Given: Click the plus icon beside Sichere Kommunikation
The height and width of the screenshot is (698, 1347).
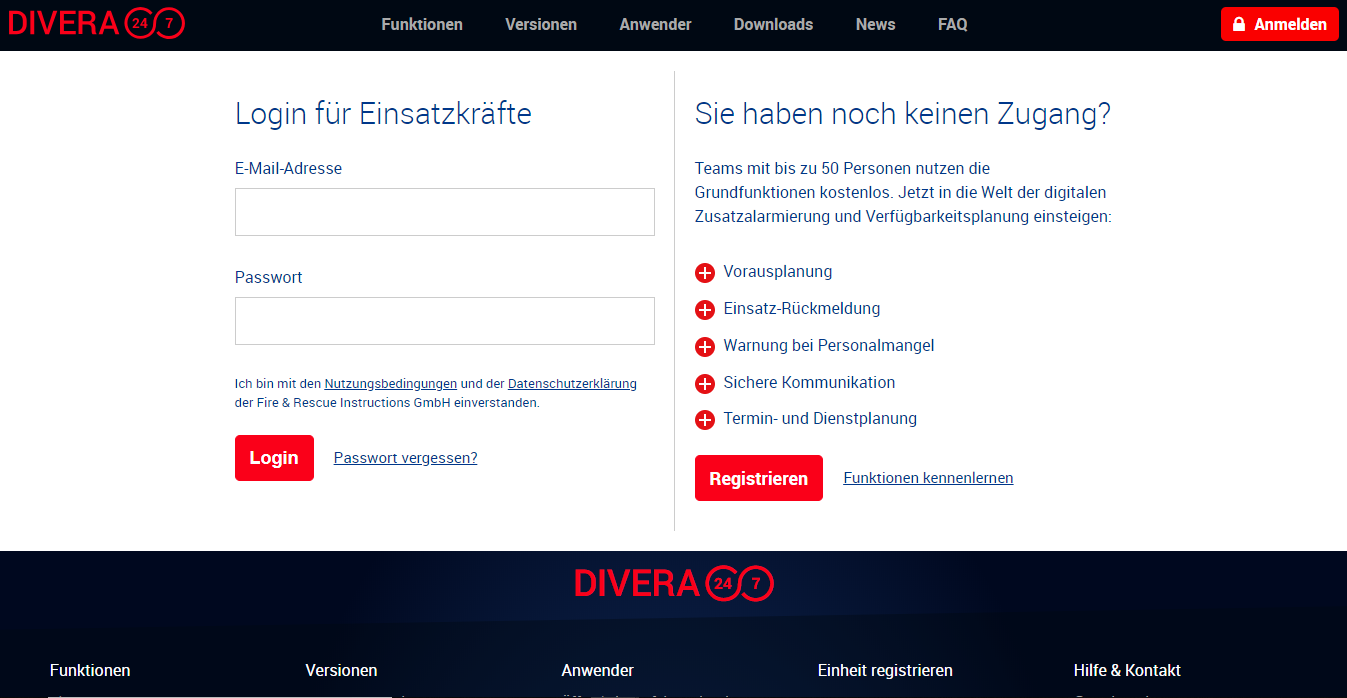Looking at the screenshot, I should [705, 383].
